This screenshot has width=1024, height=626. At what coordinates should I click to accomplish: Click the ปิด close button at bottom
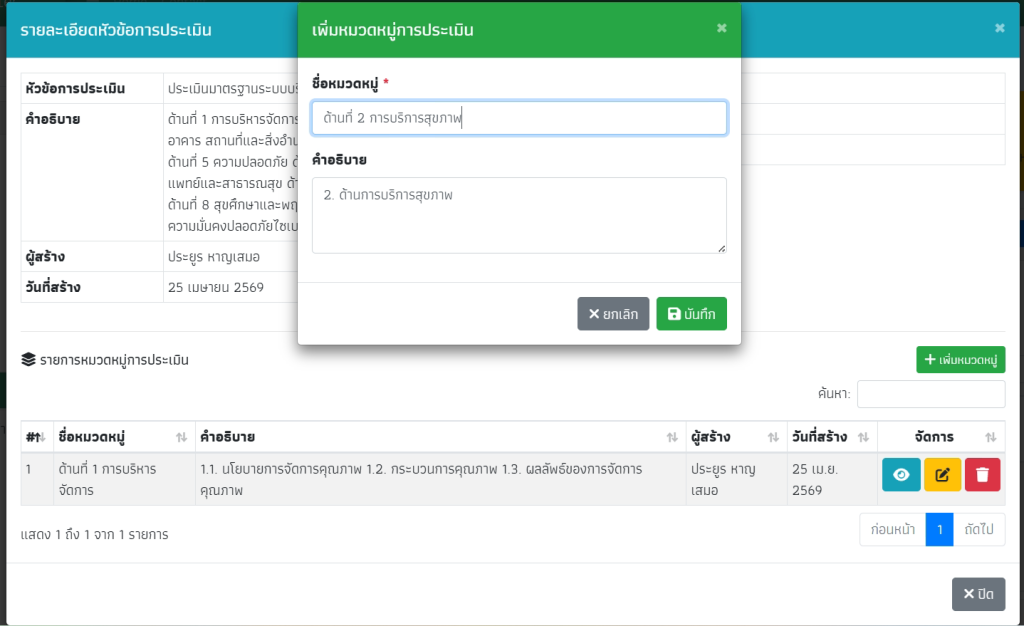pyautogui.click(x=978, y=594)
